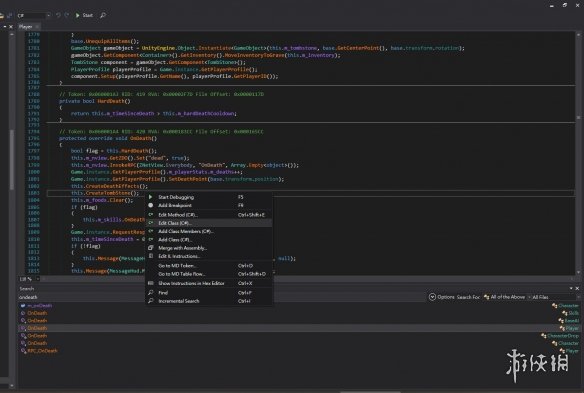Choose Edit Class (C#) menu entry

point(175,223)
